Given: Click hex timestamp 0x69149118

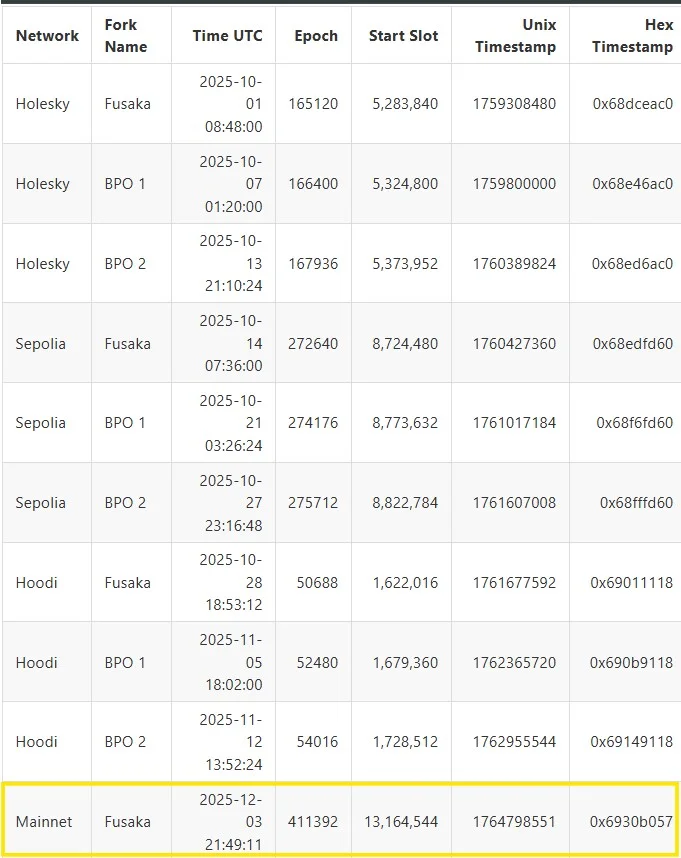Looking at the screenshot, I should point(631,741).
